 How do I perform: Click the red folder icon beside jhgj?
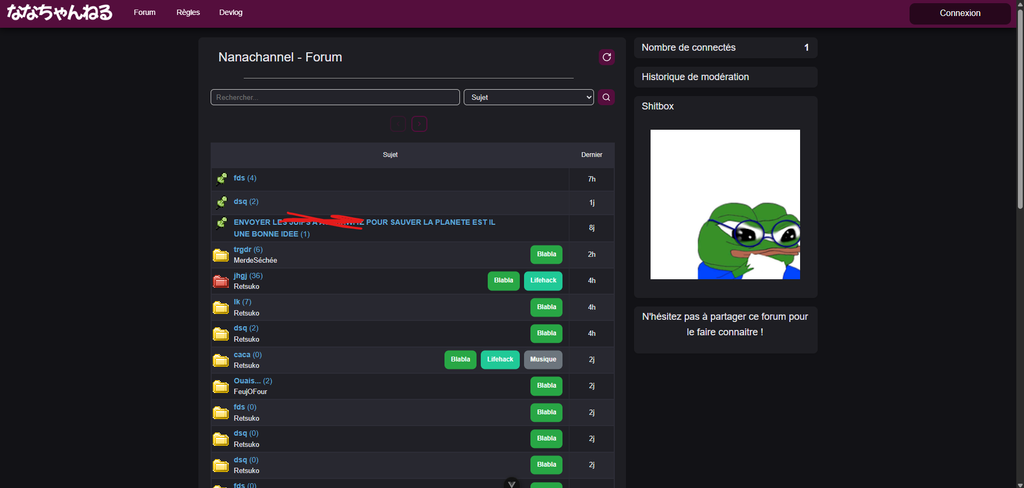coord(221,281)
